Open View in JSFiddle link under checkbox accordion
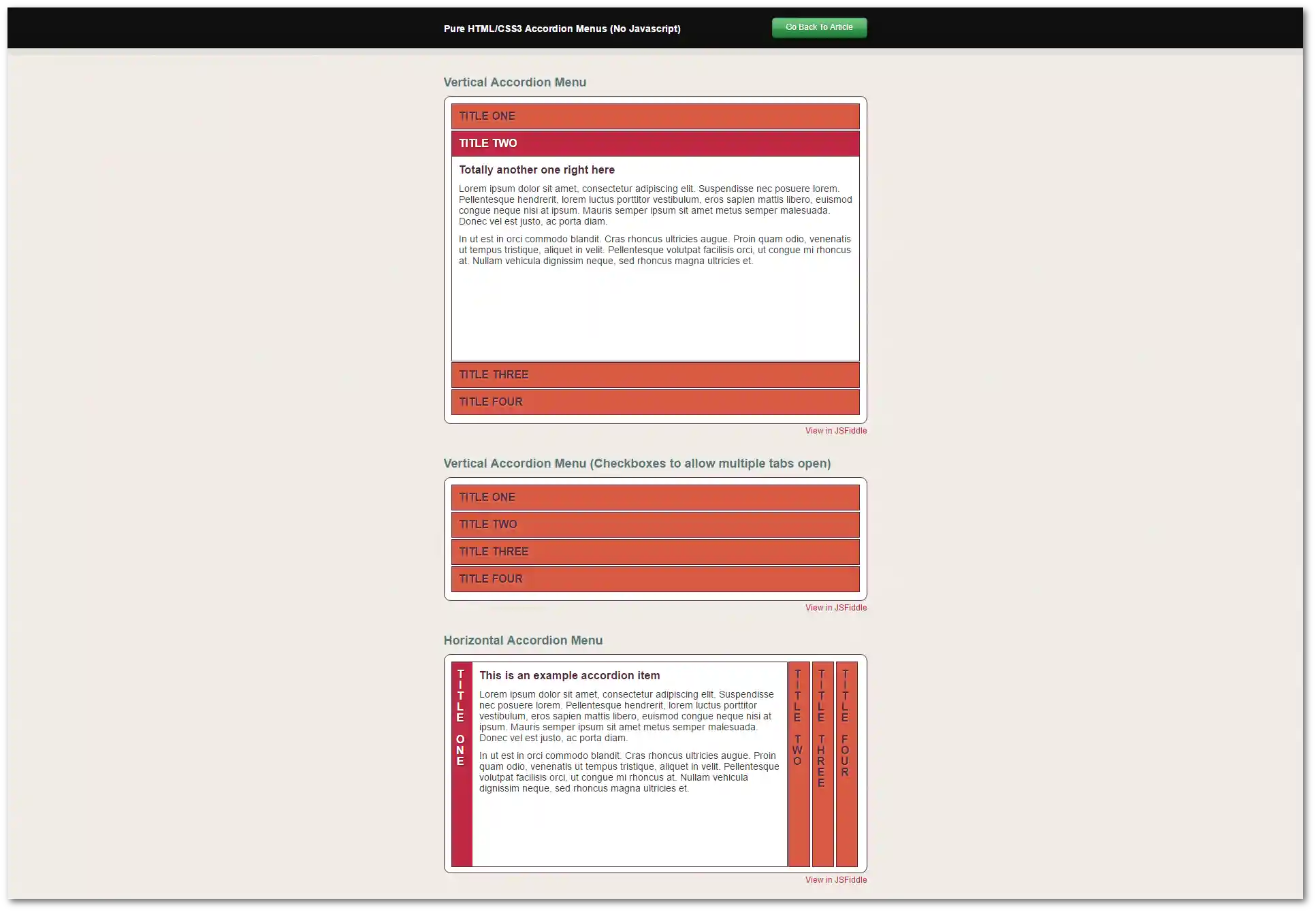The height and width of the screenshot is (912, 1316). point(835,608)
